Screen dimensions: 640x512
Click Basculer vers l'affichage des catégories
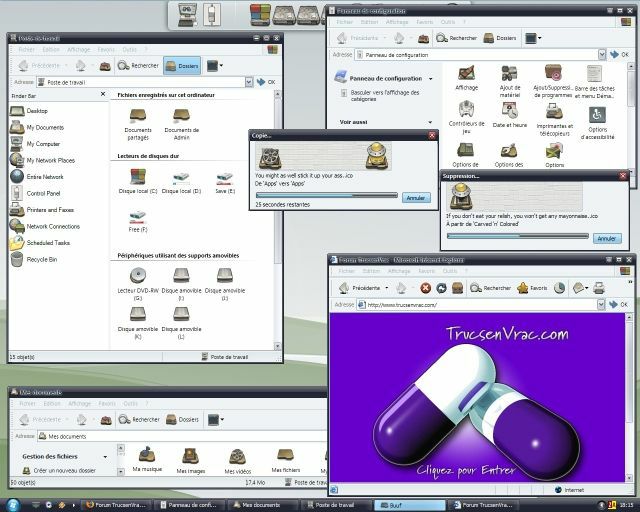[384, 96]
